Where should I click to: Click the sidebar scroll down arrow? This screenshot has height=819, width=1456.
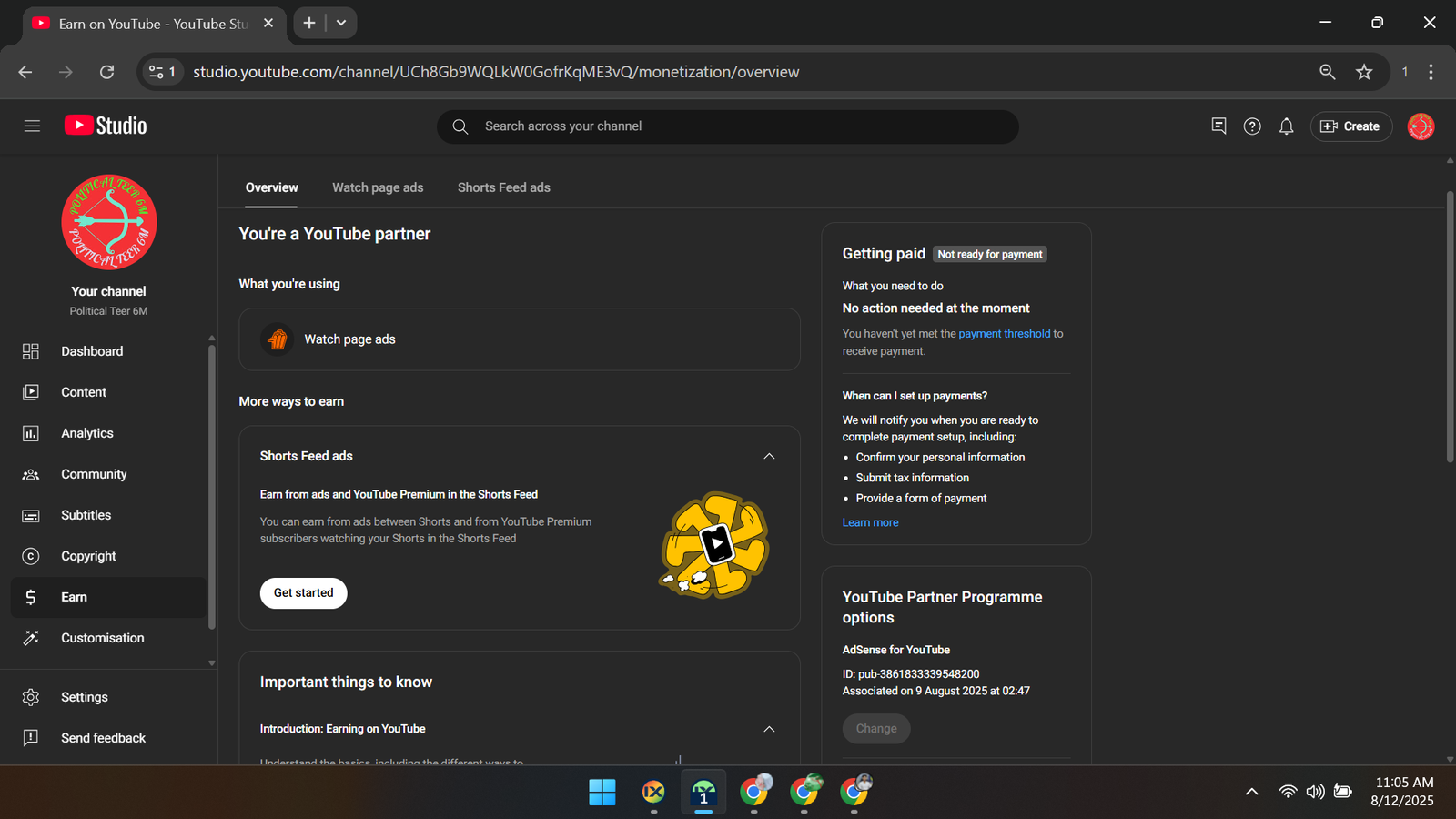[212, 663]
